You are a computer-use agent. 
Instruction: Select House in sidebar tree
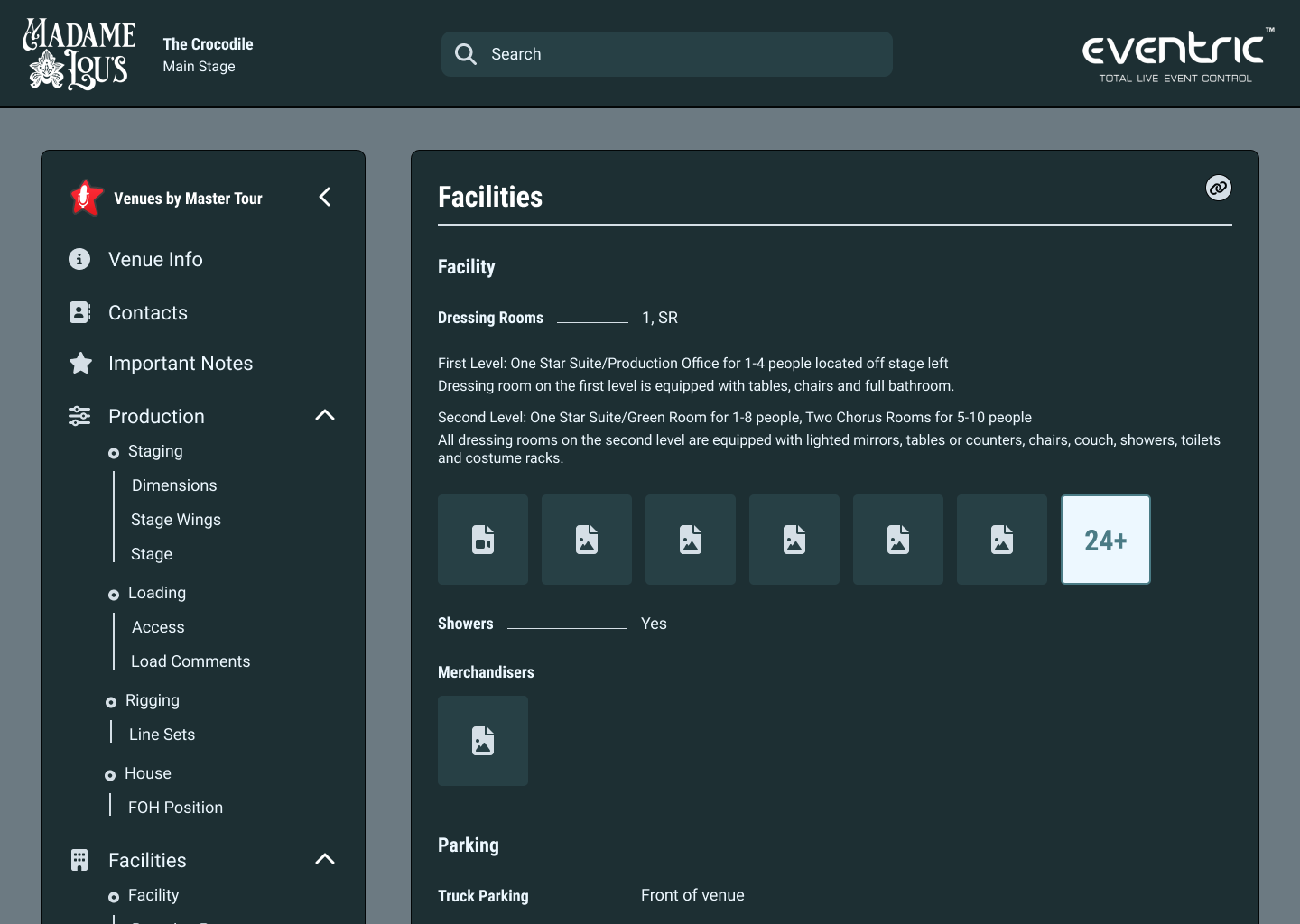(148, 773)
